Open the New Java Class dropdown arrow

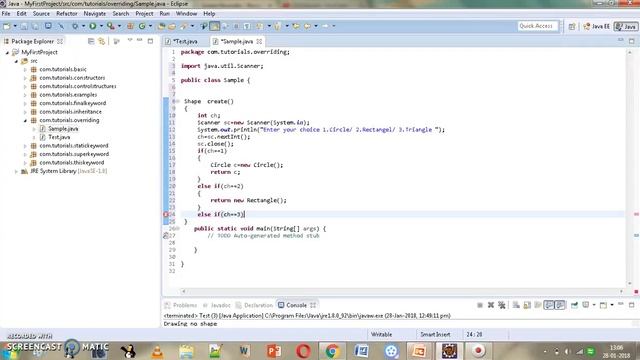[x=150, y=26]
